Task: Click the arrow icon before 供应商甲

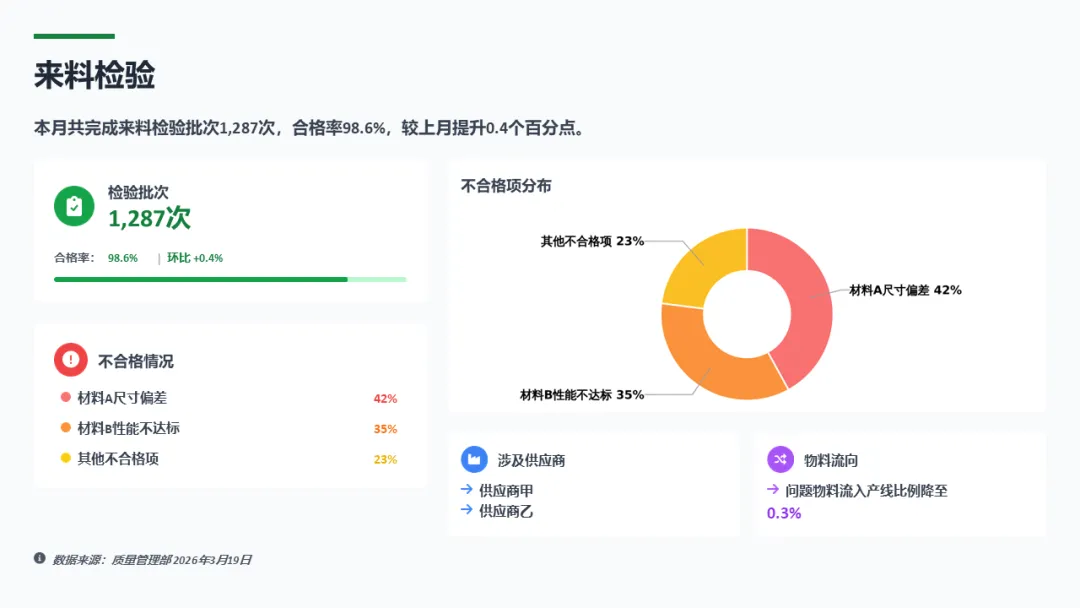Action: tap(466, 489)
